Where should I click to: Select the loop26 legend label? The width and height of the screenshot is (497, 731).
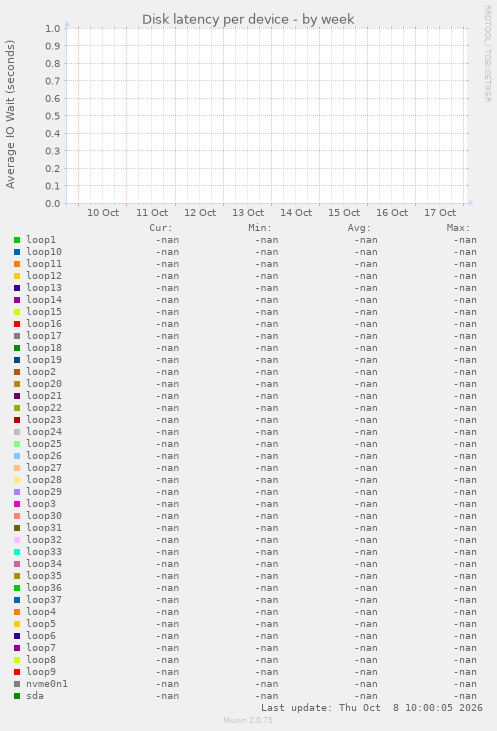pyautogui.click(x=44, y=456)
